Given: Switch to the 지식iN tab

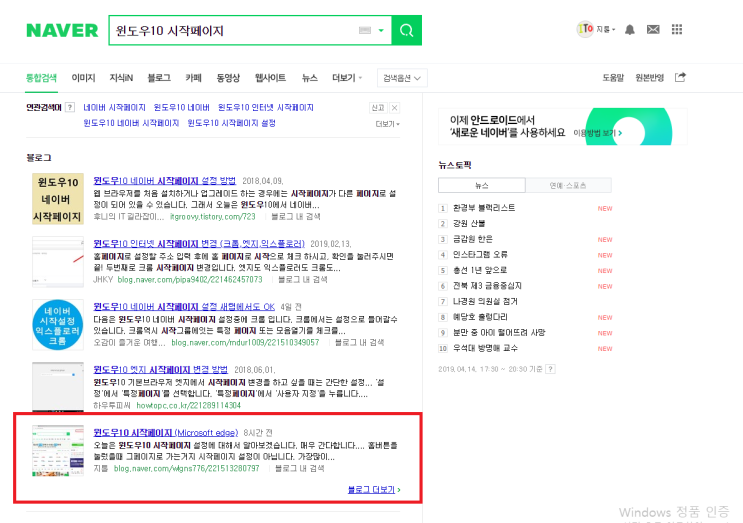Looking at the screenshot, I should 121,78.
